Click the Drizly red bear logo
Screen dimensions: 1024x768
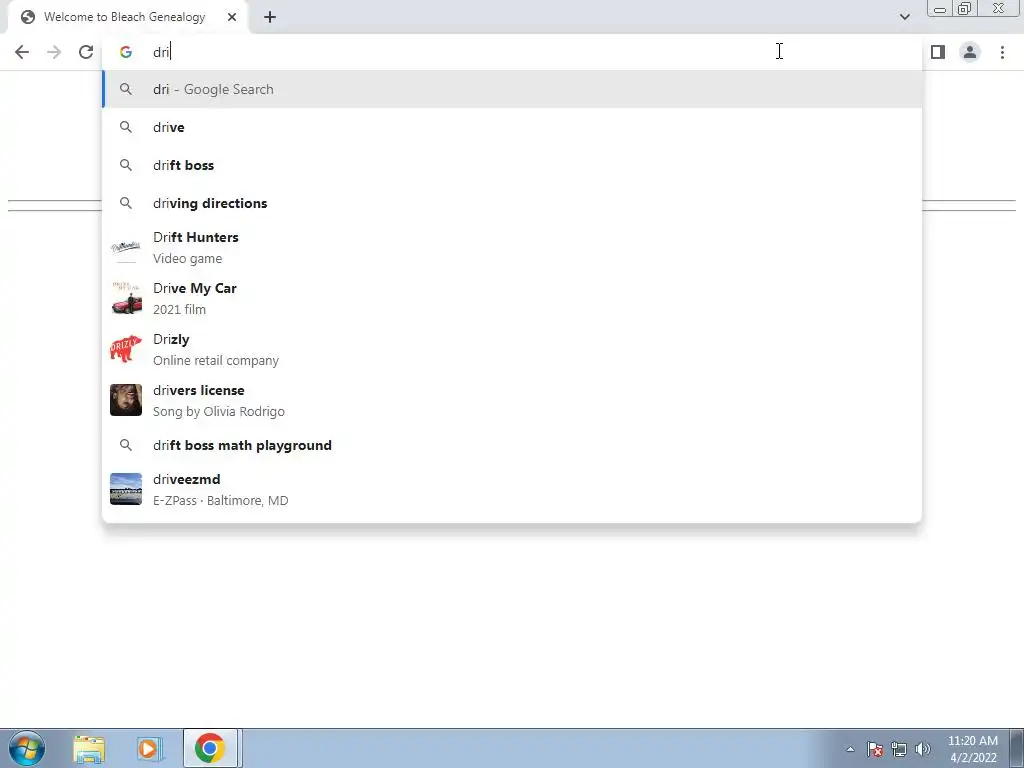click(125, 349)
